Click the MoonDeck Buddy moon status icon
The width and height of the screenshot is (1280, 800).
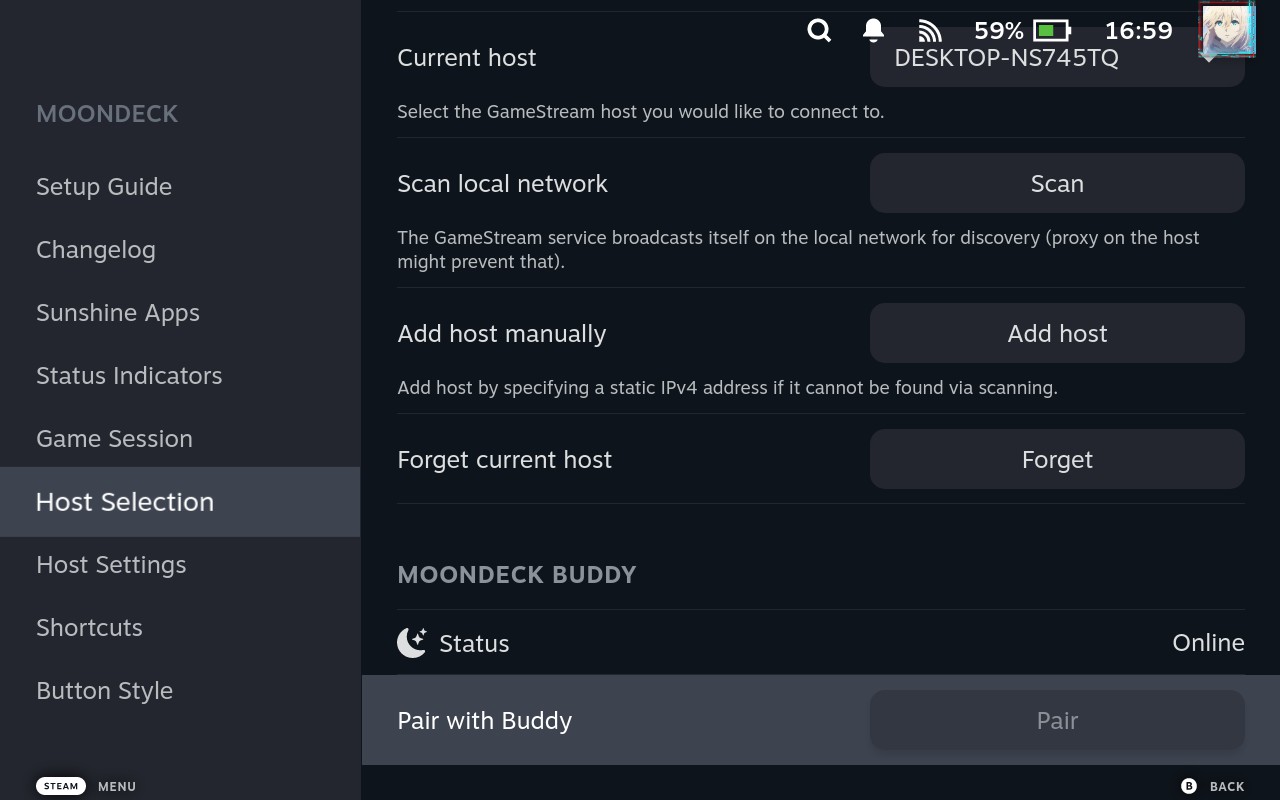click(412, 643)
